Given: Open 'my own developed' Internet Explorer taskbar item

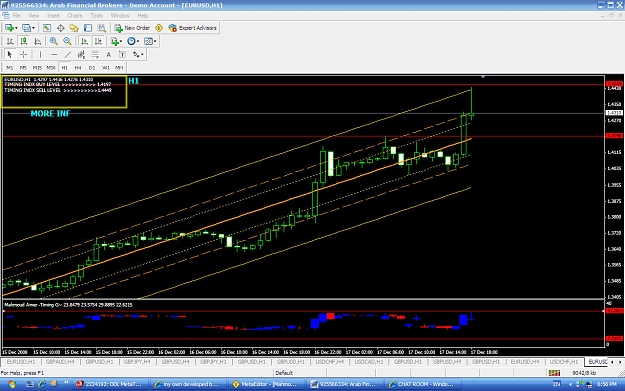Looking at the screenshot, I should click(x=187, y=384).
